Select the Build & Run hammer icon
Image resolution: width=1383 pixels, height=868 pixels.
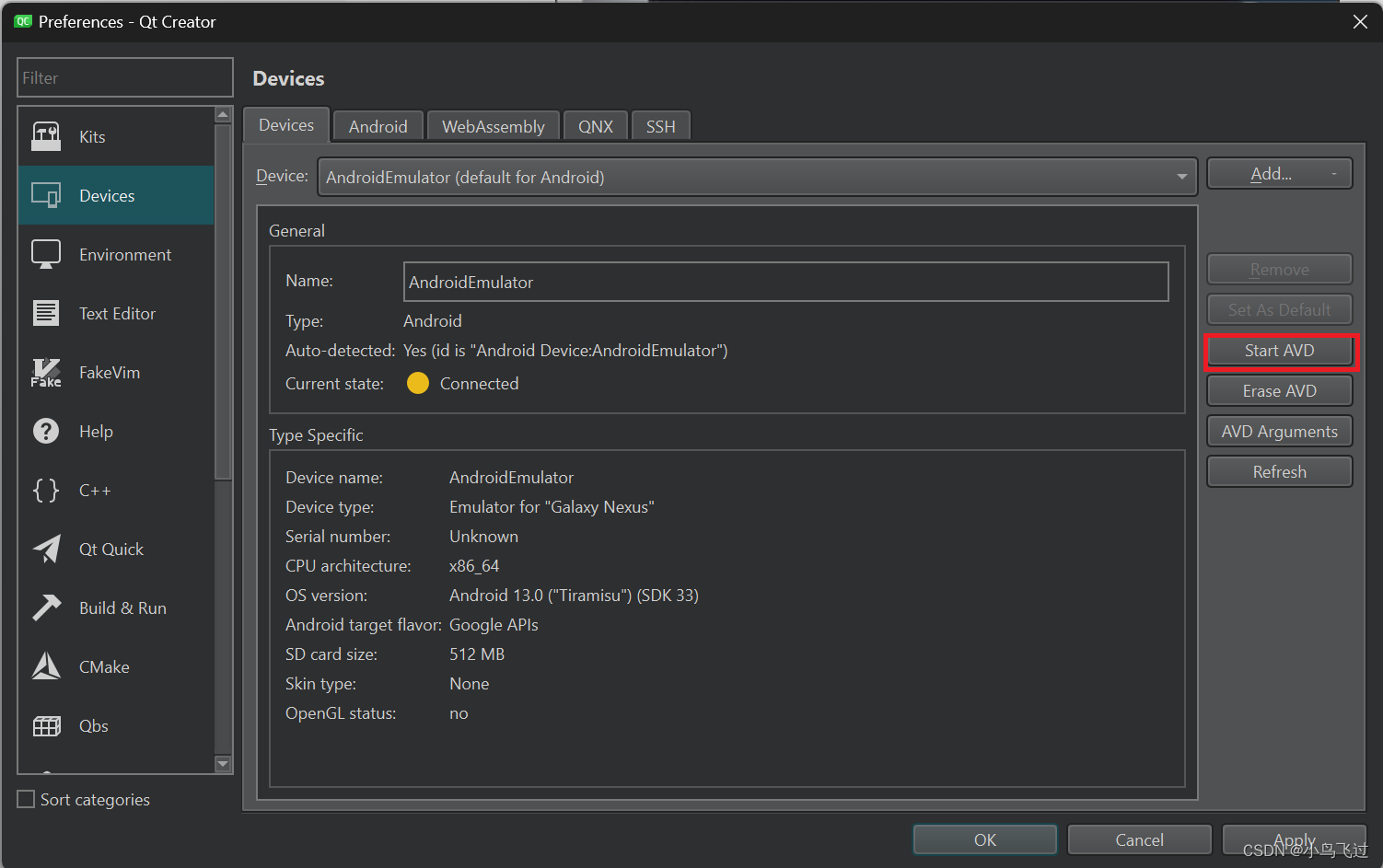pyautogui.click(x=46, y=608)
